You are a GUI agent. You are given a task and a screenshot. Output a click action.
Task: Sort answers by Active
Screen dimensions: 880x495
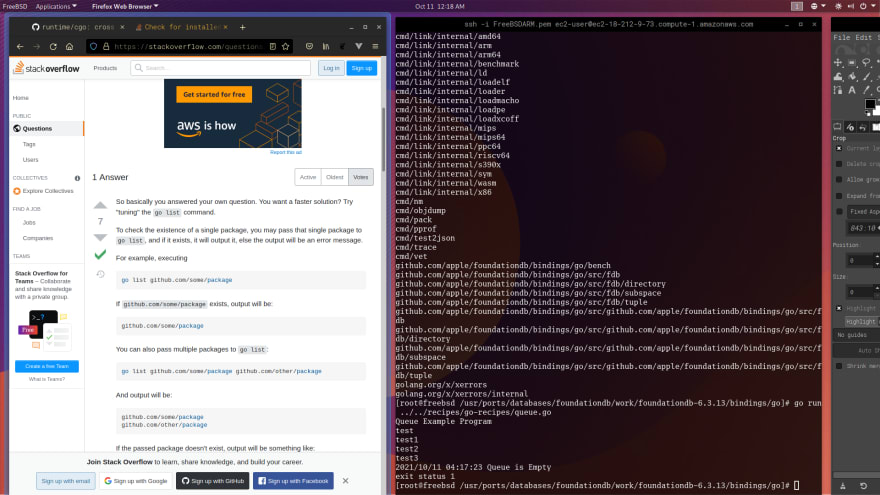click(x=308, y=177)
